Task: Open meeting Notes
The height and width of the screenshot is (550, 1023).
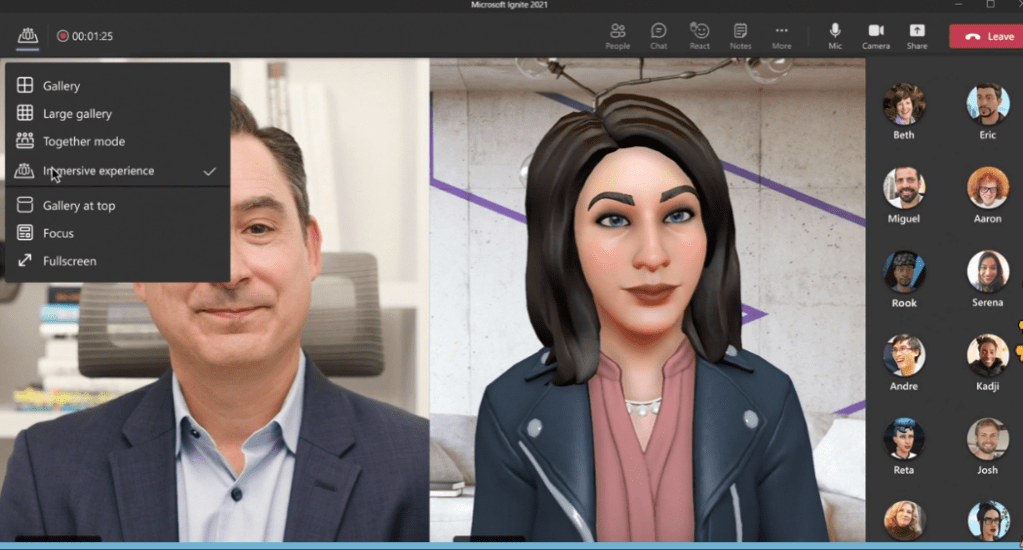Action: coord(740,36)
